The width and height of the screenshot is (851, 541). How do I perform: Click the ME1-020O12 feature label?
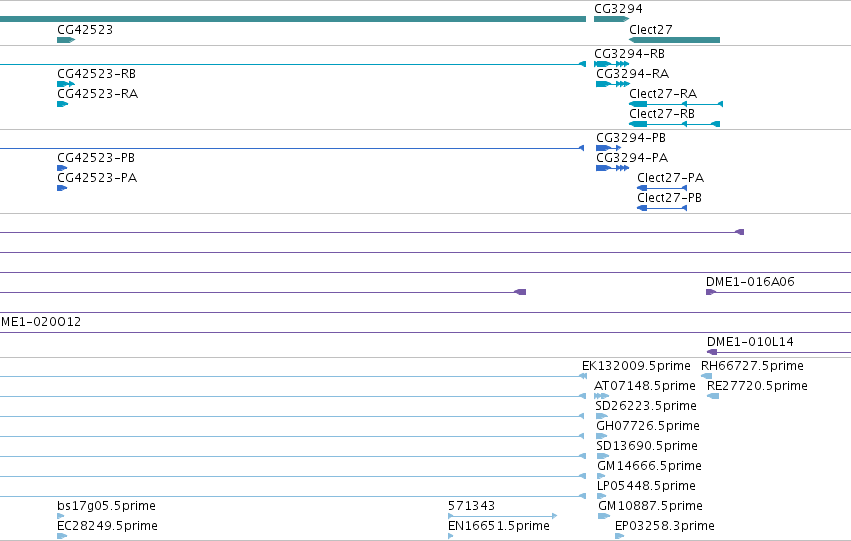pyautogui.click(x=41, y=322)
